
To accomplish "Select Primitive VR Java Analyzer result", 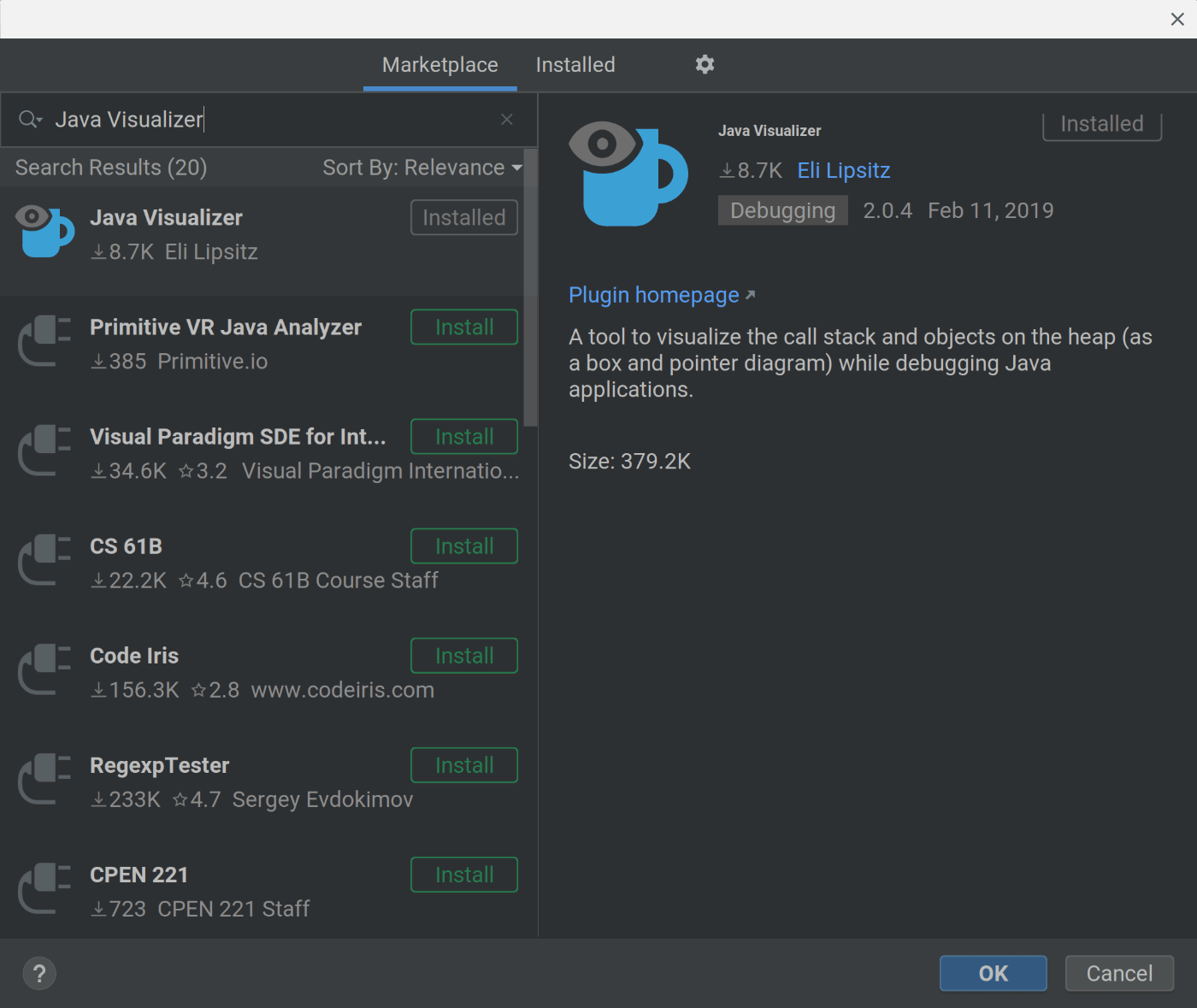I will point(226,327).
